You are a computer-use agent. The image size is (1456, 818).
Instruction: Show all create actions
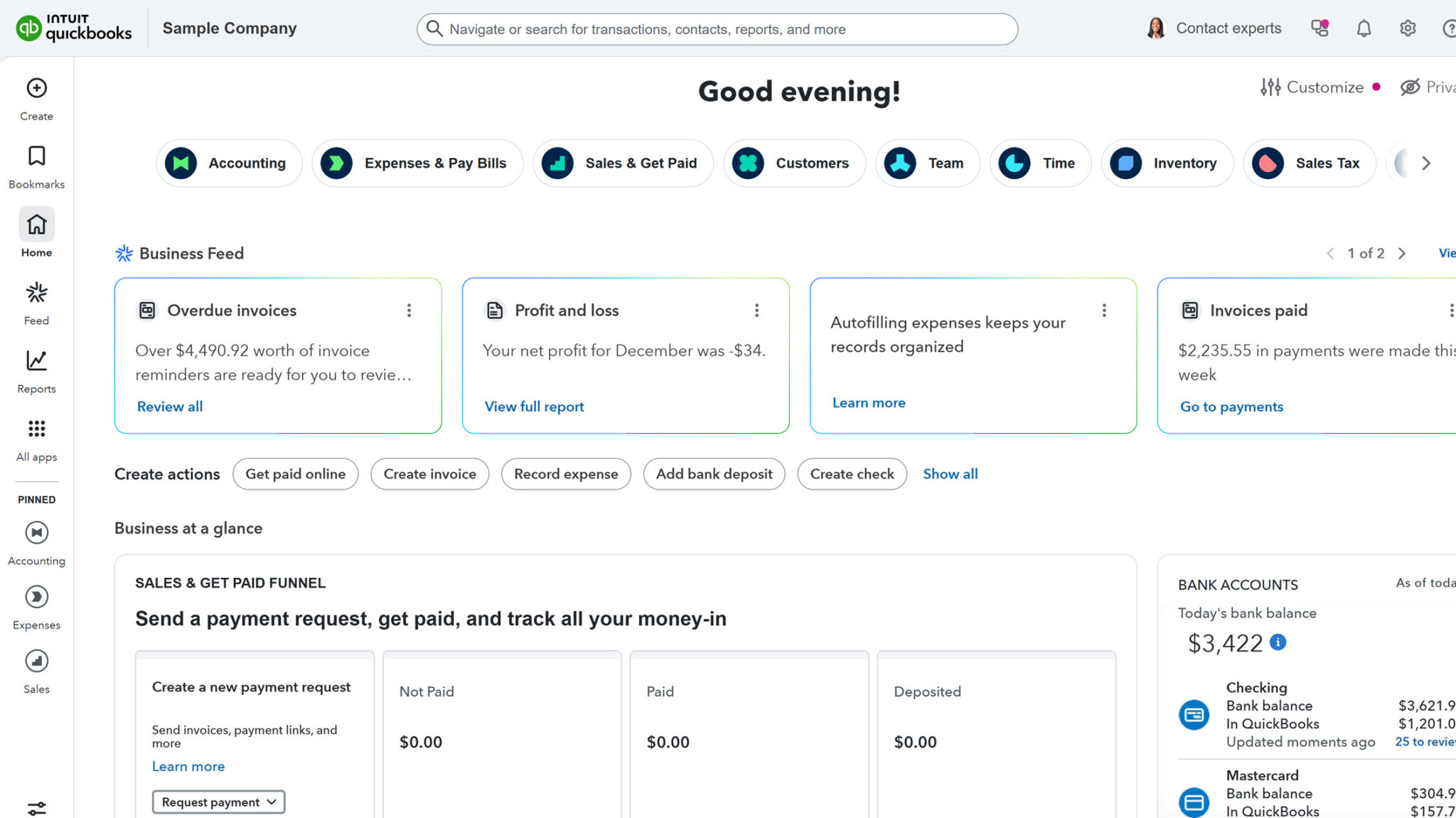(x=950, y=473)
